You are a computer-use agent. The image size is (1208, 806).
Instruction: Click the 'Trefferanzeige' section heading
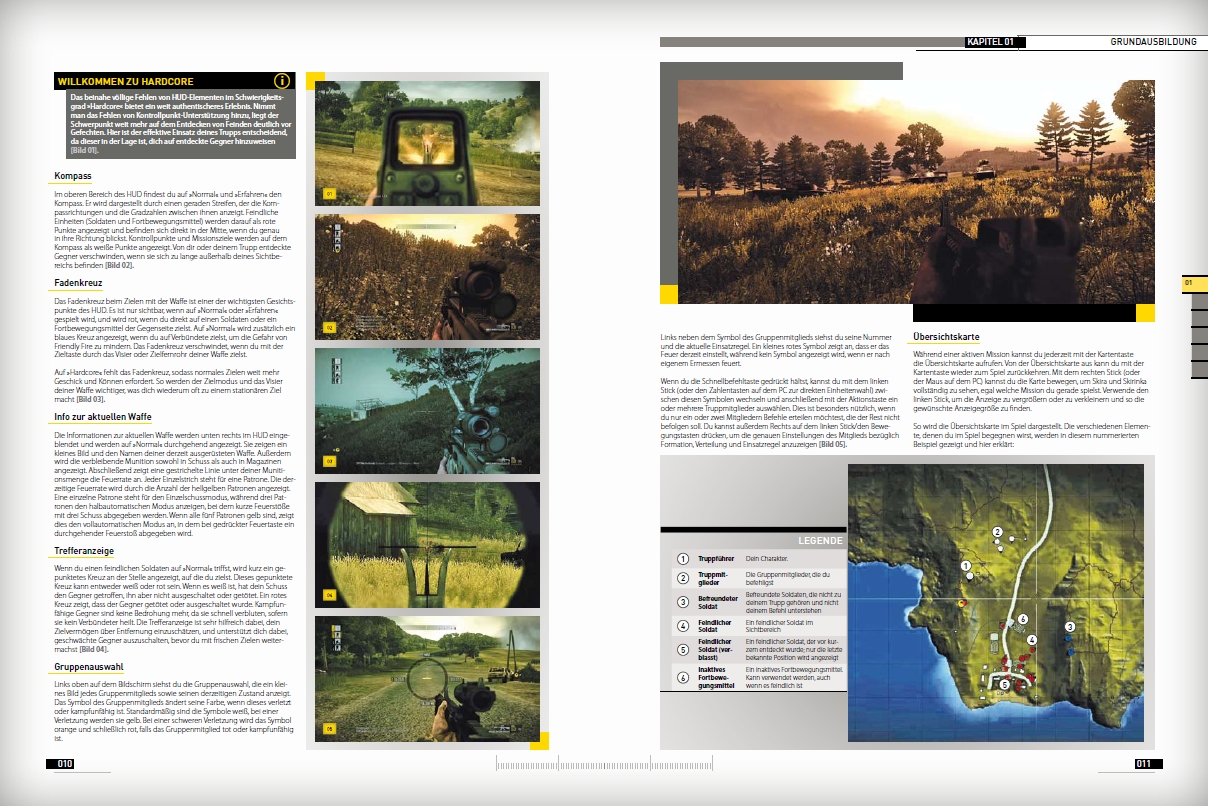point(83,551)
